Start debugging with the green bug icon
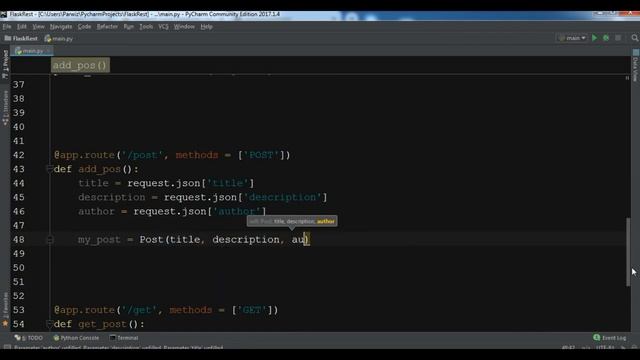 click(x=606, y=38)
